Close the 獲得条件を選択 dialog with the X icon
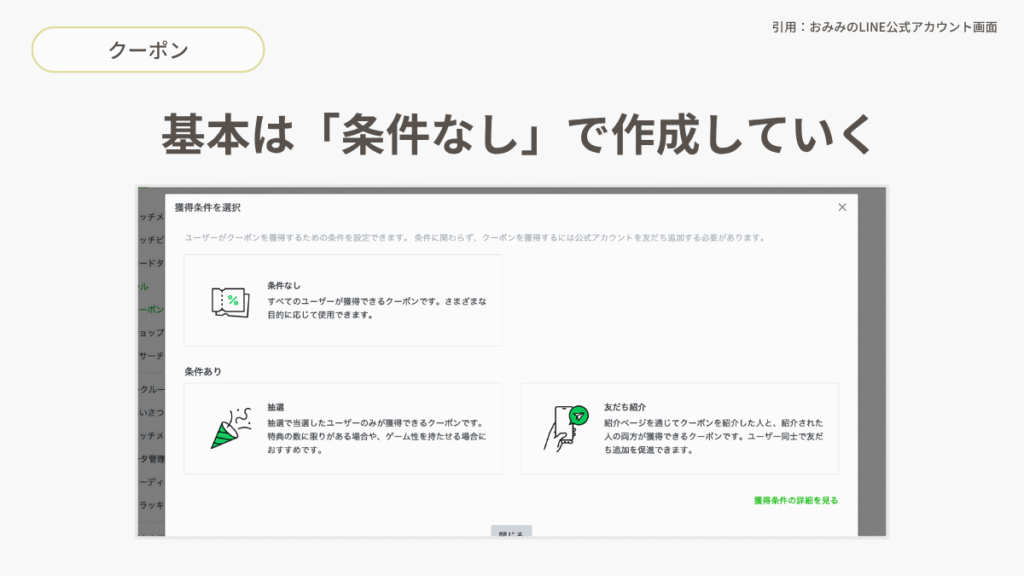This screenshot has height=576, width=1024. [x=842, y=207]
